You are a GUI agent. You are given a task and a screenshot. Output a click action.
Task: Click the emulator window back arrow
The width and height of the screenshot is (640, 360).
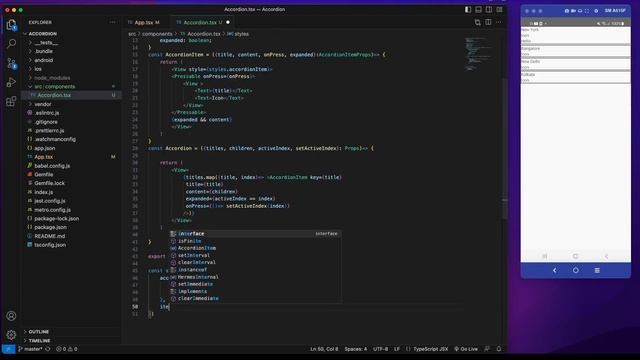[x=554, y=270]
